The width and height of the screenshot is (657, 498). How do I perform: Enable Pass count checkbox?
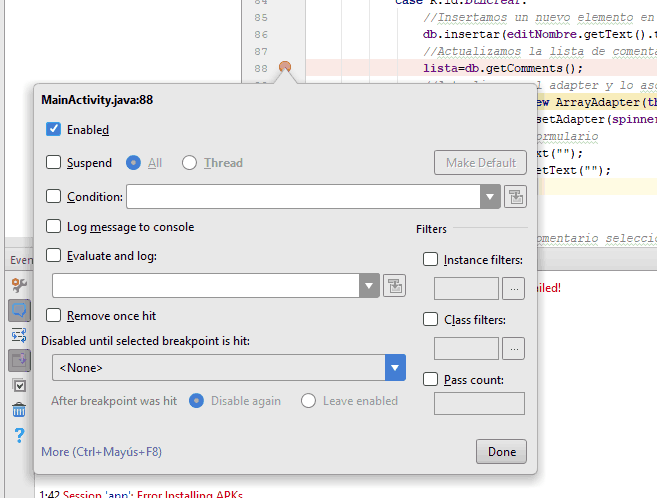click(x=430, y=379)
